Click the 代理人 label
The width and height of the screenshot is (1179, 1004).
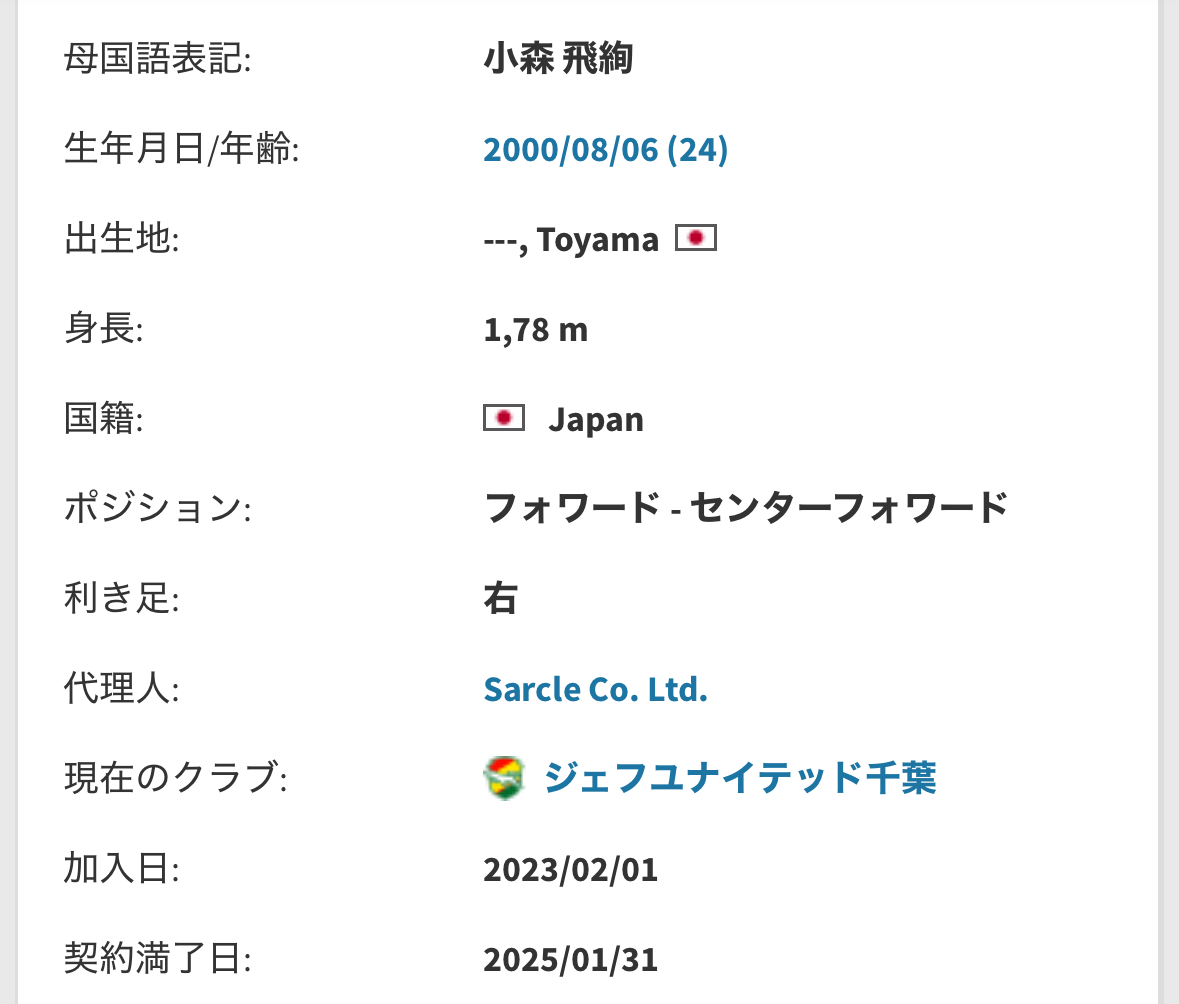pyautogui.click(x=122, y=688)
